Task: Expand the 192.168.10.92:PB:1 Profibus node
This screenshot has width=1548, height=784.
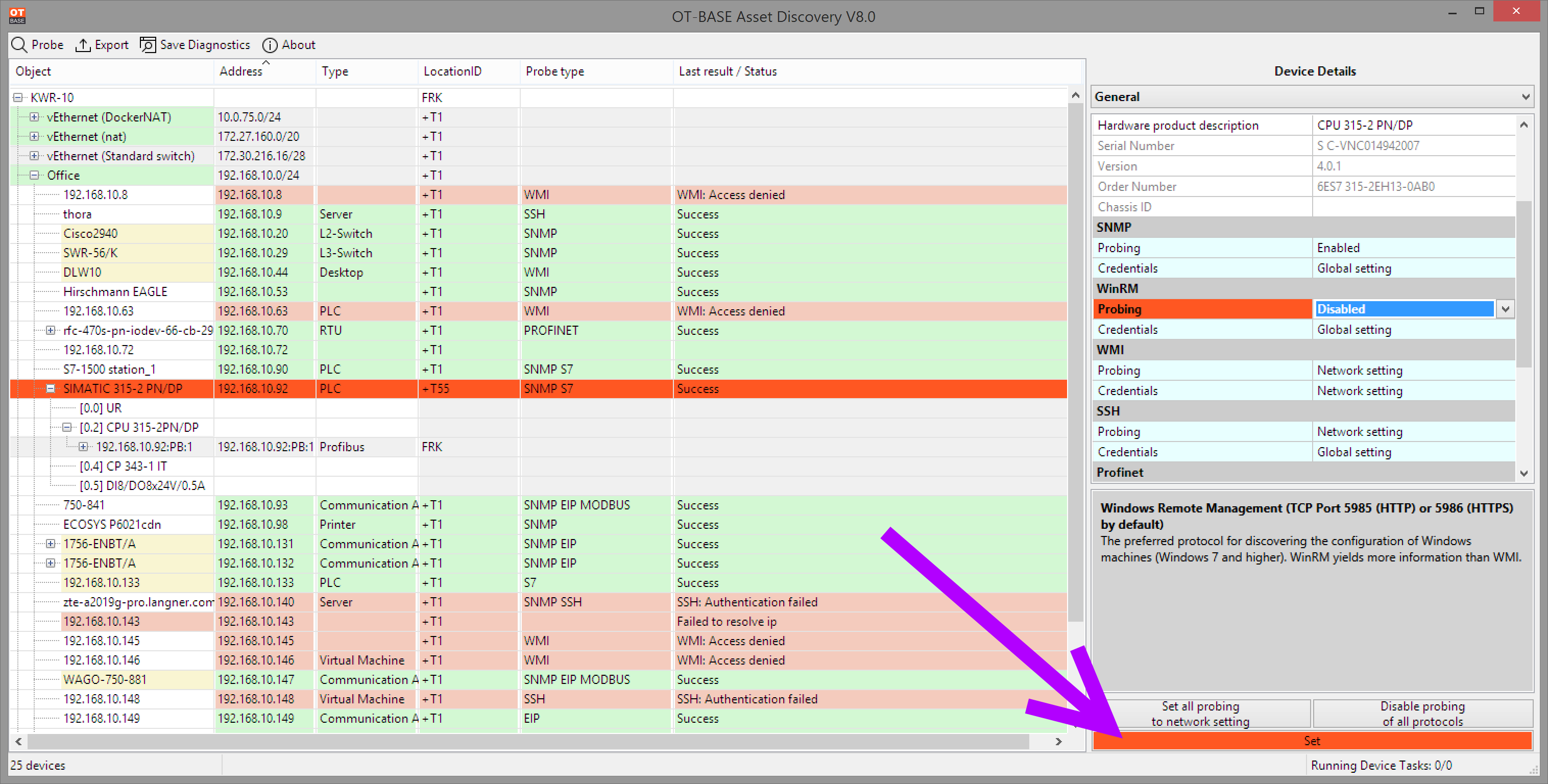Action: (x=83, y=447)
